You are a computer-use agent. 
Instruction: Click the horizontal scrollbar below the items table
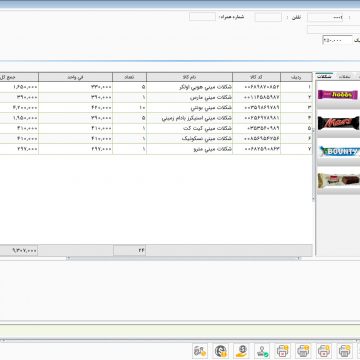pos(183,258)
